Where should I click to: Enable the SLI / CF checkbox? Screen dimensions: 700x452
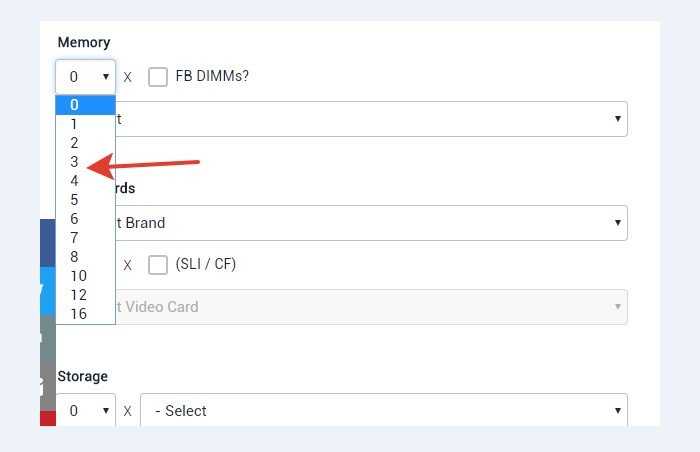[x=158, y=265]
